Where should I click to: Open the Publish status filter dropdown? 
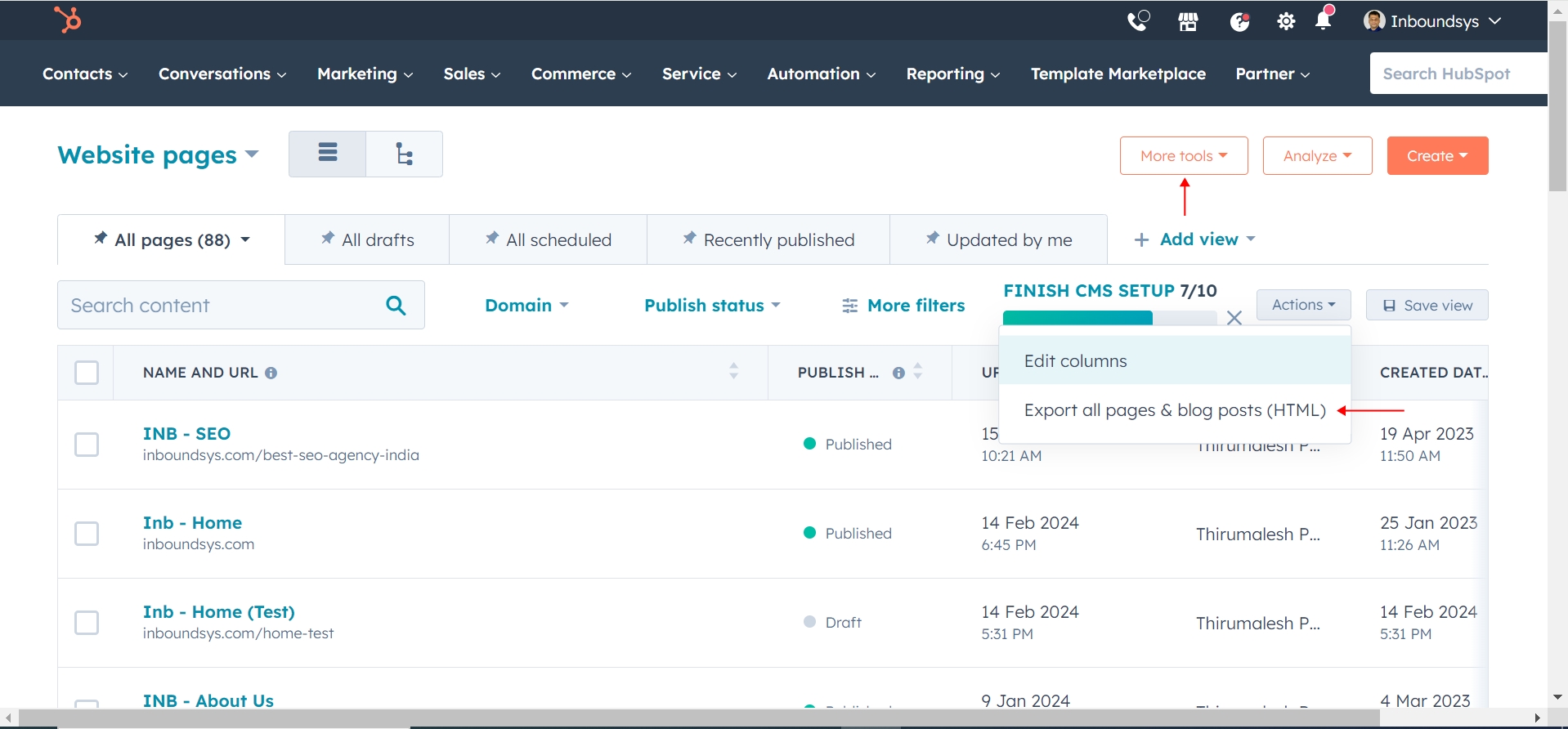click(712, 305)
